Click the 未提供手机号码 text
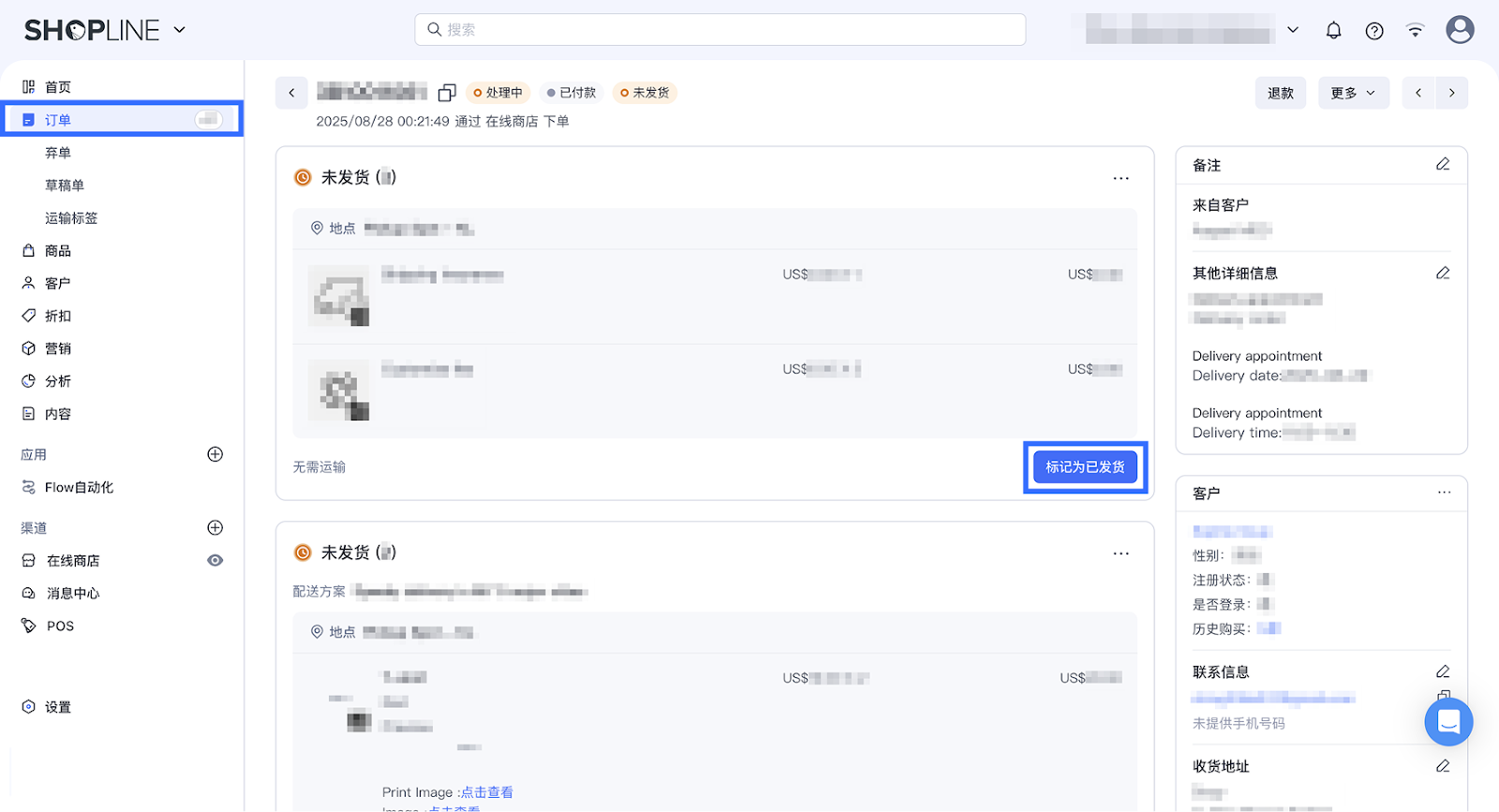Screen dimensions: 1499x812 click(x=1239, y=723)
